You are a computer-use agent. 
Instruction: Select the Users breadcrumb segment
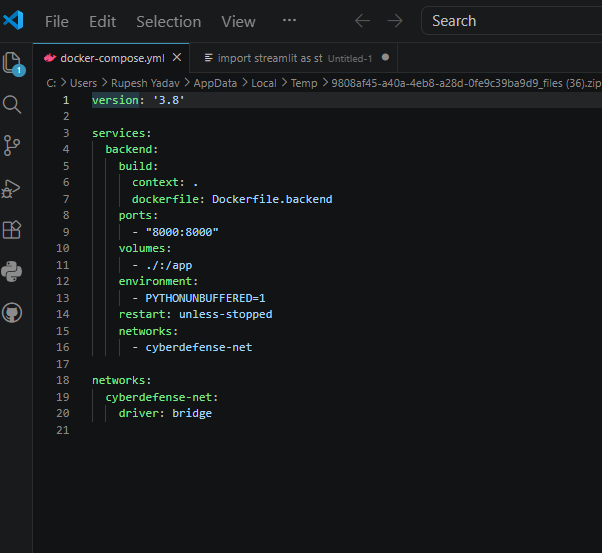83,83
